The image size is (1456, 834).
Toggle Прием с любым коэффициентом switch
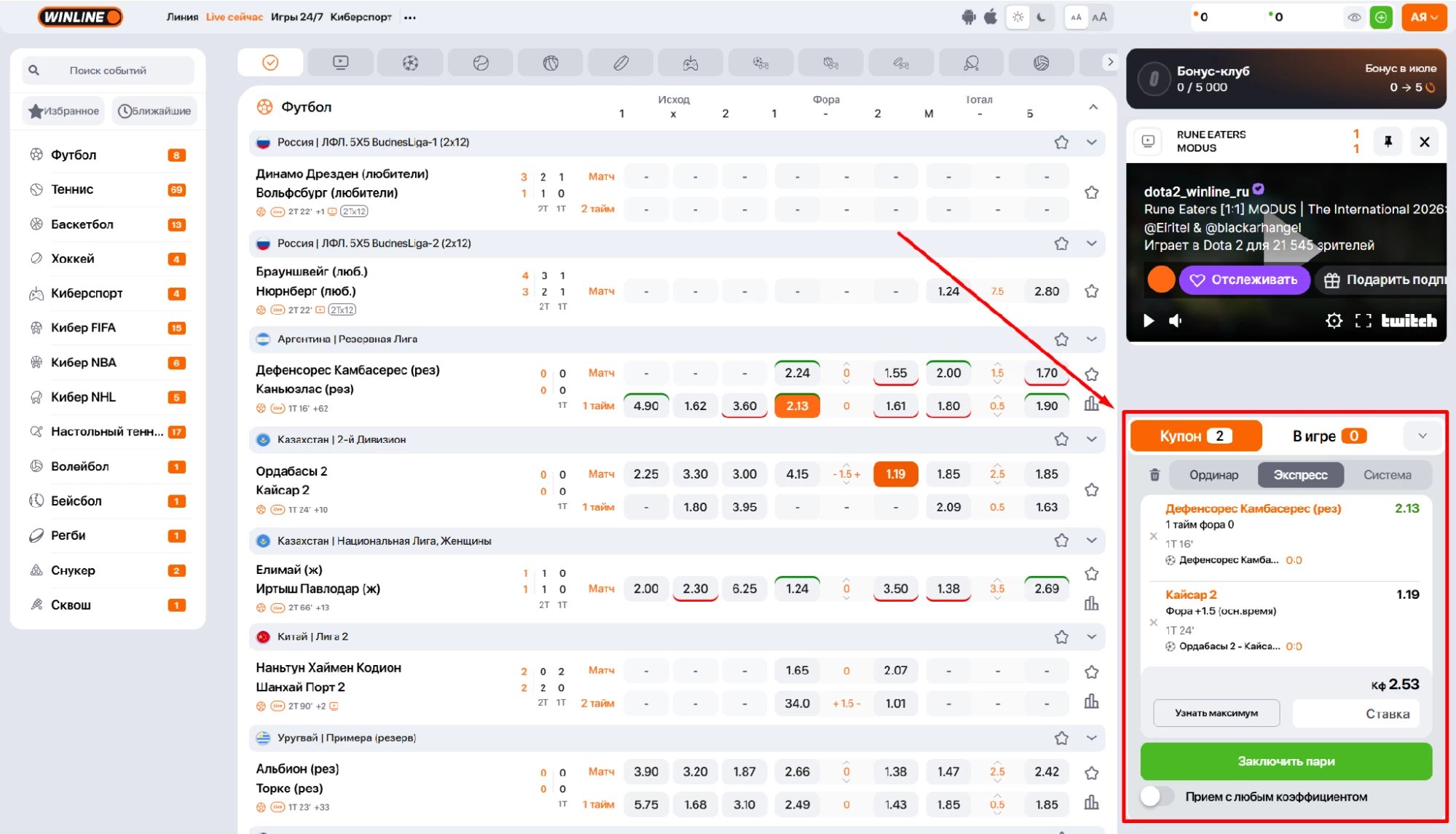tap(1157, 796)
